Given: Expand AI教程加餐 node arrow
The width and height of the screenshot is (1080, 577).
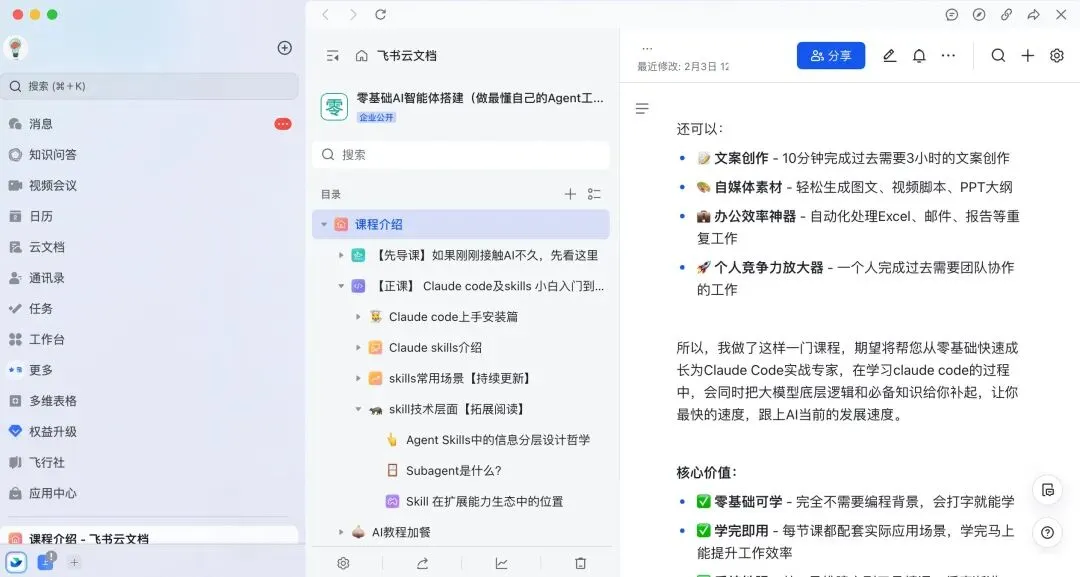Looking at the screenshot, I should pyautogui.click(x=341, y=532).
